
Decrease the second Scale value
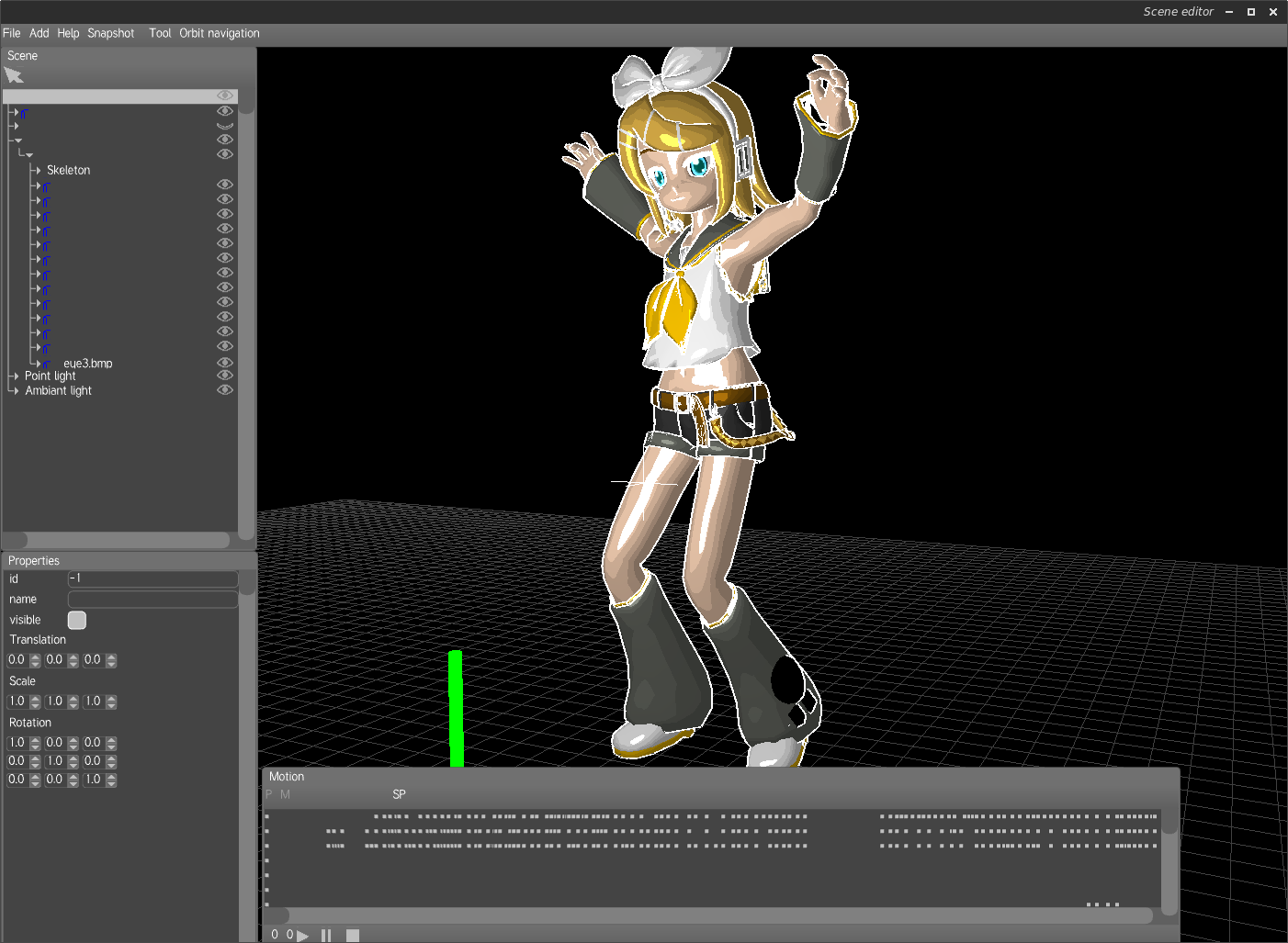73,705
